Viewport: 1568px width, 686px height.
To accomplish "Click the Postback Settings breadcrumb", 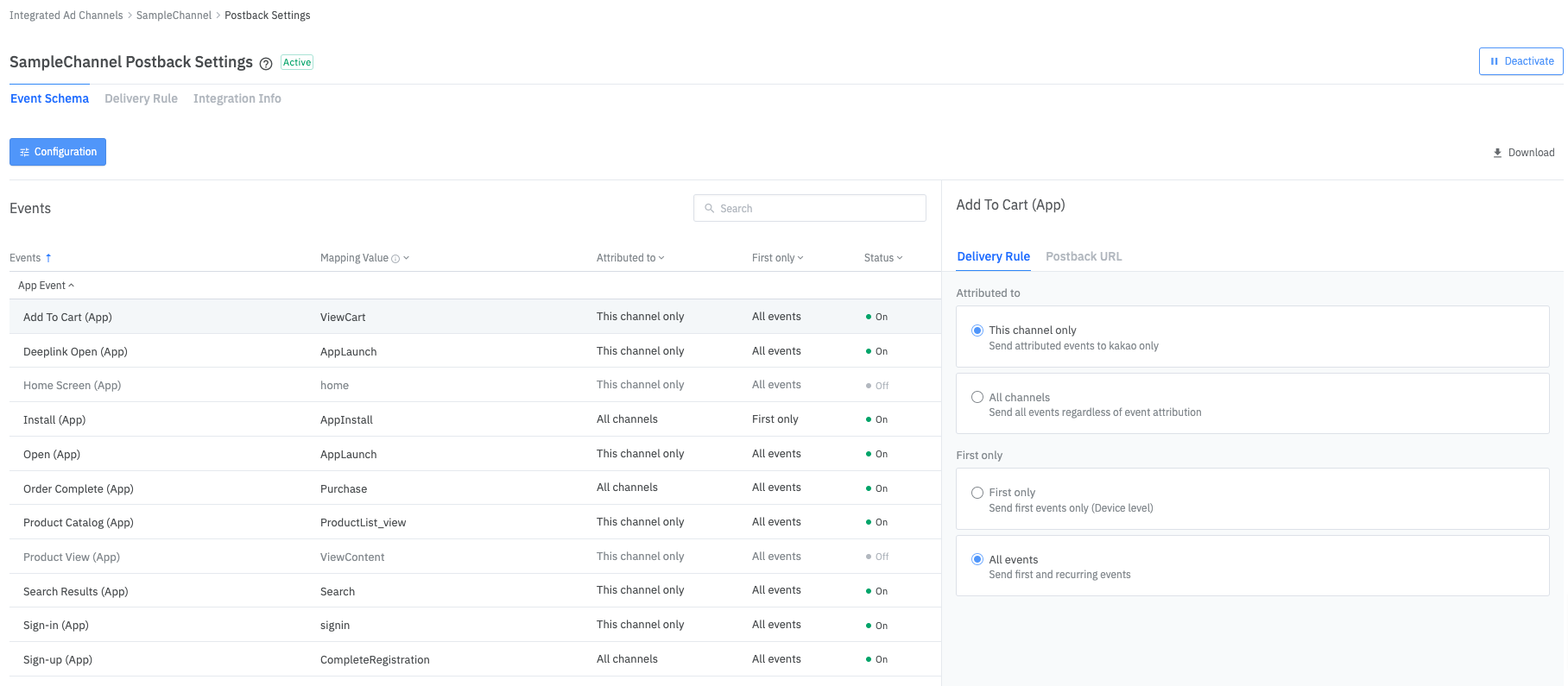I will tap(268, 16).
